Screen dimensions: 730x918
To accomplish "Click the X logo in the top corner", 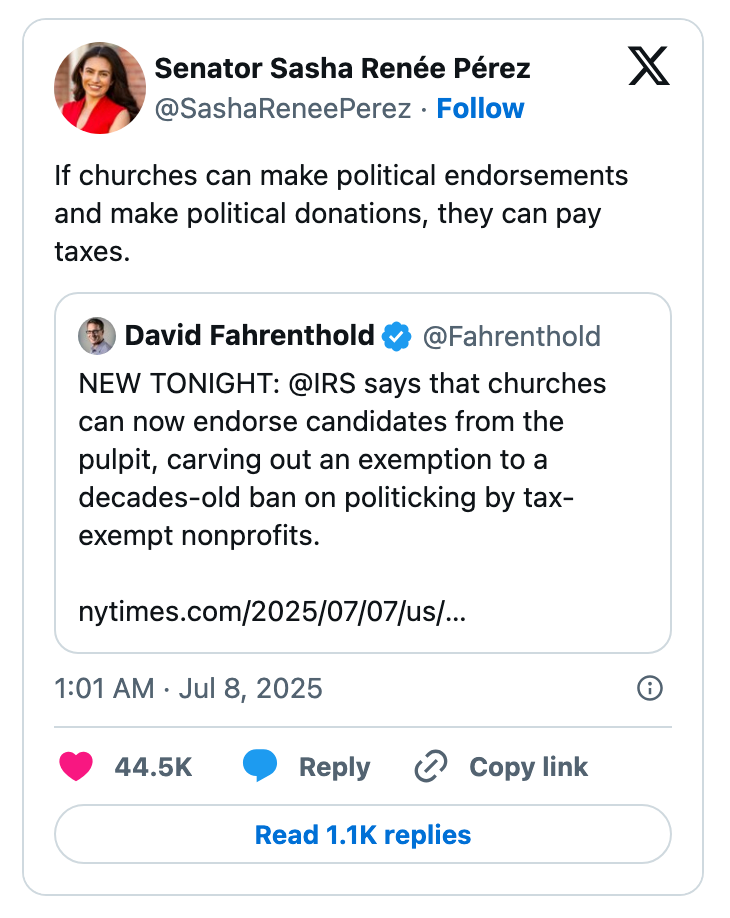I will click(650, 68).
